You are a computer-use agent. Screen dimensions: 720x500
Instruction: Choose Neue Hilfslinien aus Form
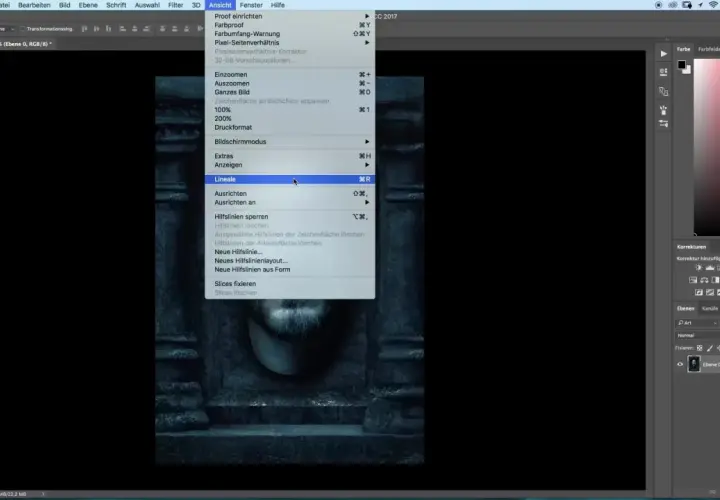pos(290,270)
